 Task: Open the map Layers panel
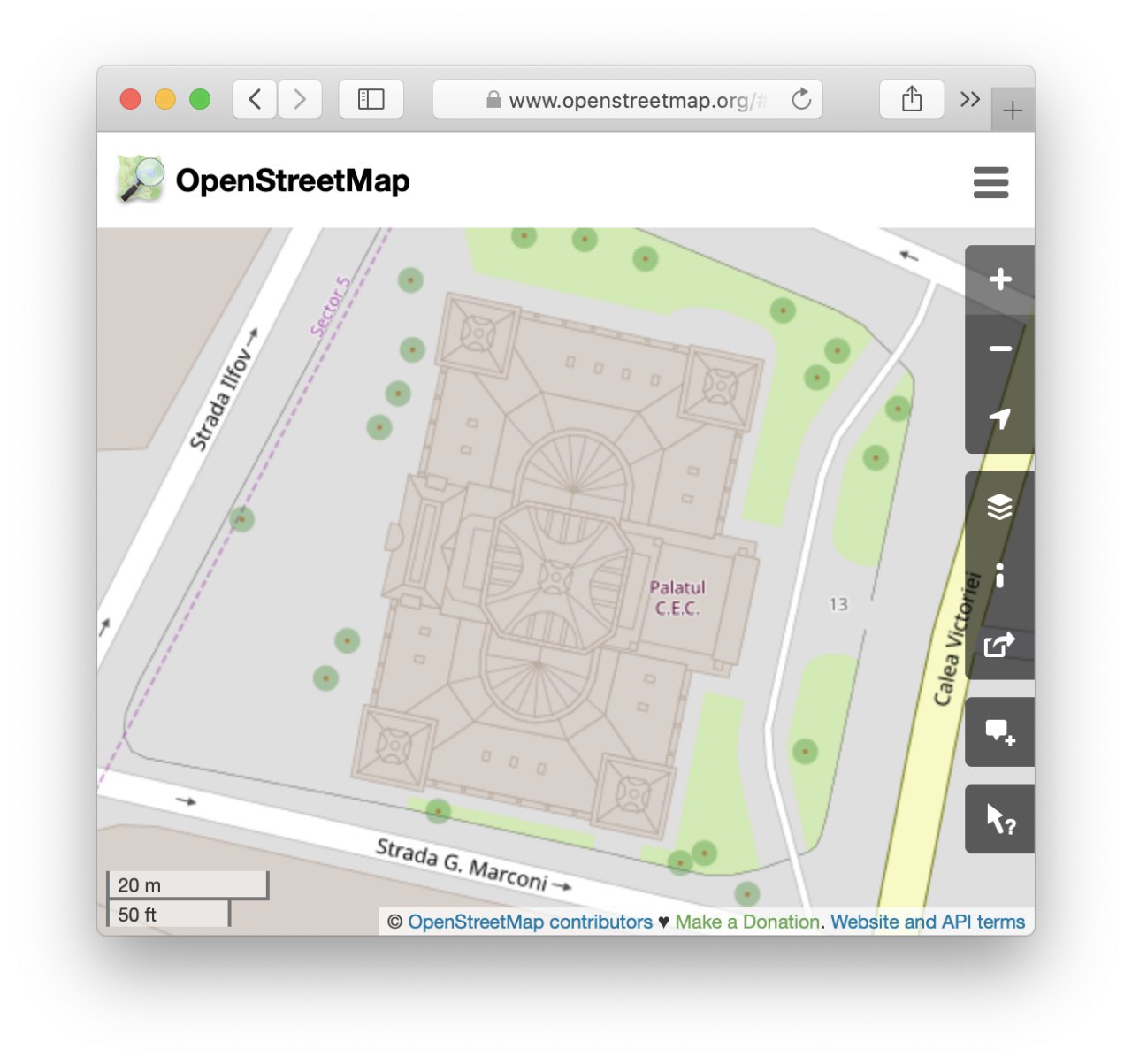click(1000, 507)
